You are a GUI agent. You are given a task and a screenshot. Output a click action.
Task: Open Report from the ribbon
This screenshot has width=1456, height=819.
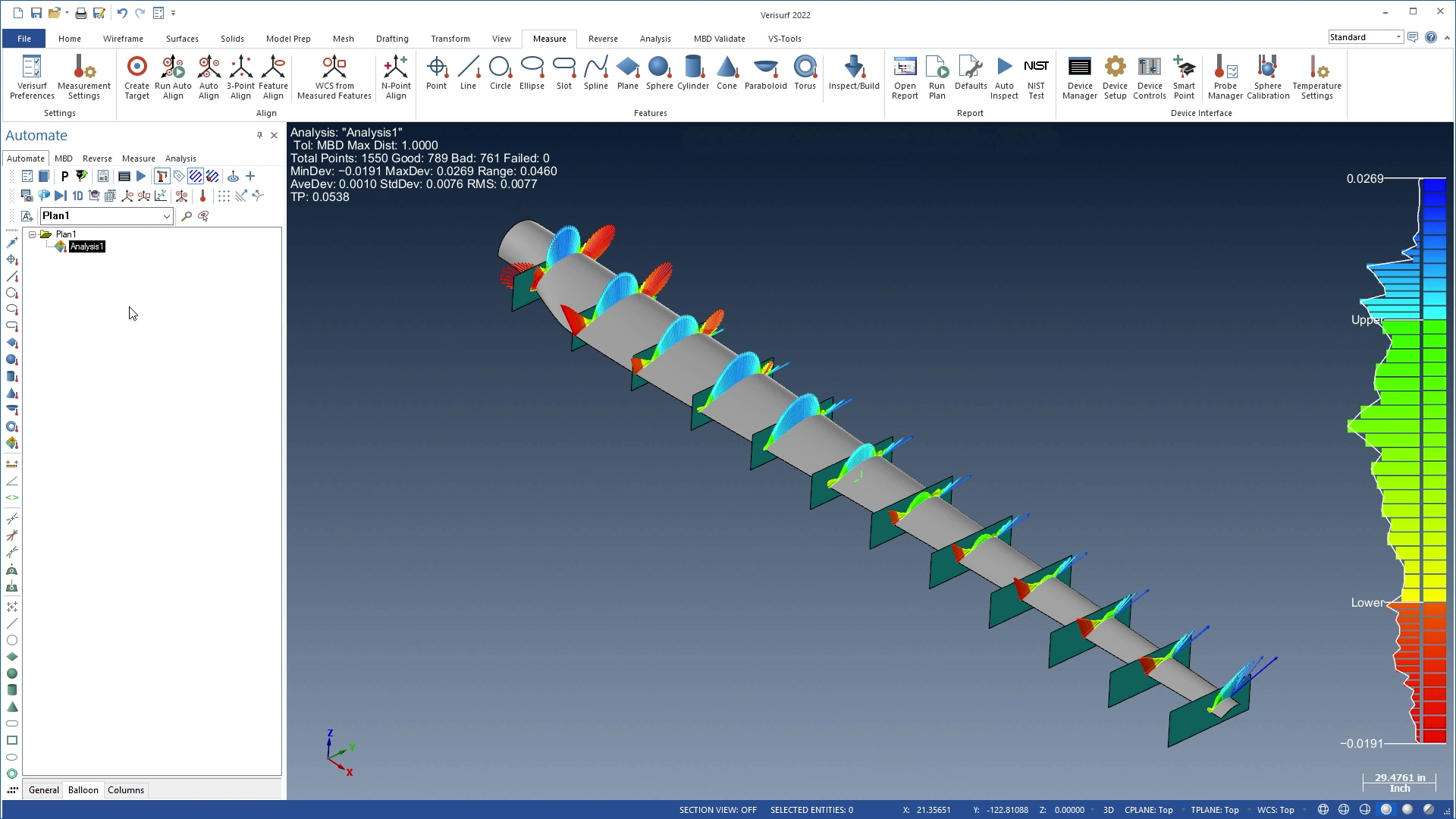(x=905, y=77)
